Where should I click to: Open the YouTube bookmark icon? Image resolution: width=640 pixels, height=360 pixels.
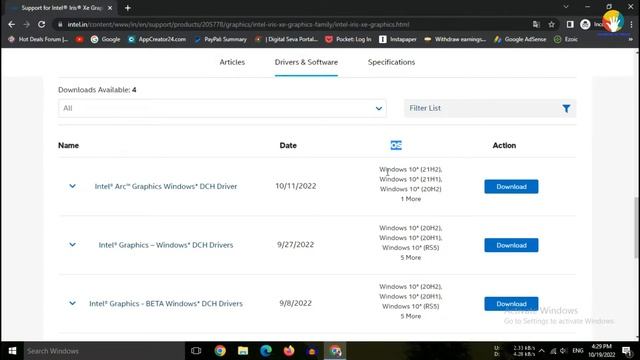tap(80, 39)
